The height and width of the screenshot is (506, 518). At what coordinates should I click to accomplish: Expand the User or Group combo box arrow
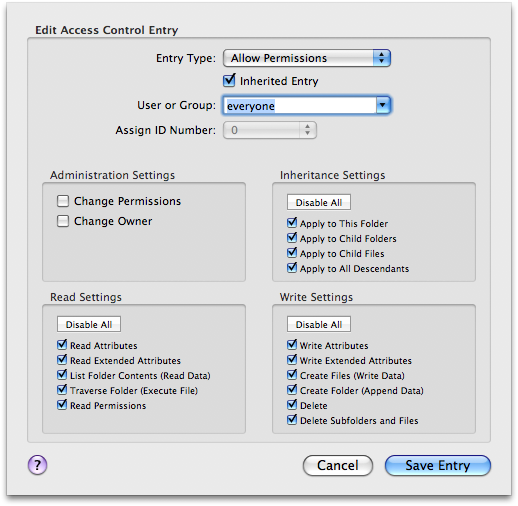coord(383,105)
